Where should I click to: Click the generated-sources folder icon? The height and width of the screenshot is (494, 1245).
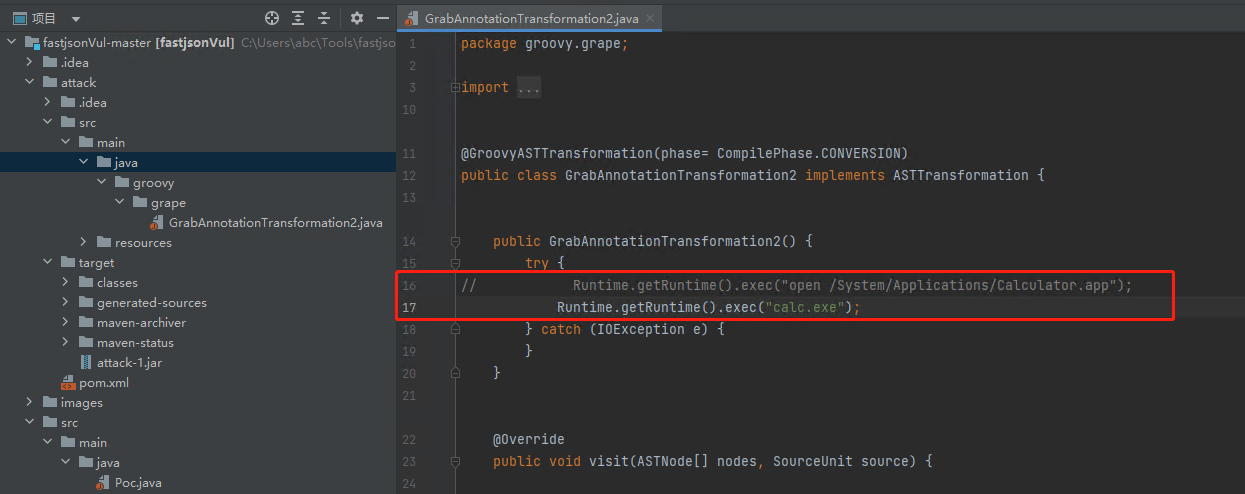tap(86, 302)
